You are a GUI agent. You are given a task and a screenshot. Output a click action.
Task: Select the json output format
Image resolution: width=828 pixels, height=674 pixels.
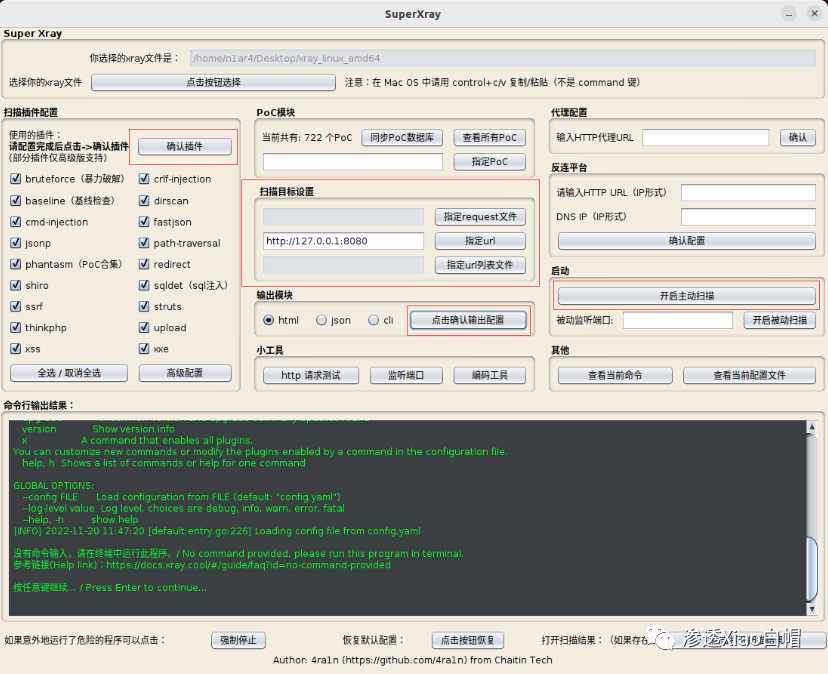pyautogui.click(x=321, y=320)
